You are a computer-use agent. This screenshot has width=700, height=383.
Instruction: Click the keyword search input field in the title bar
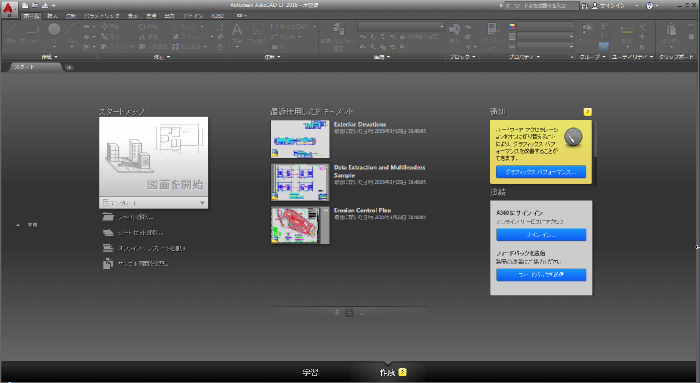(x=542, y=5)
